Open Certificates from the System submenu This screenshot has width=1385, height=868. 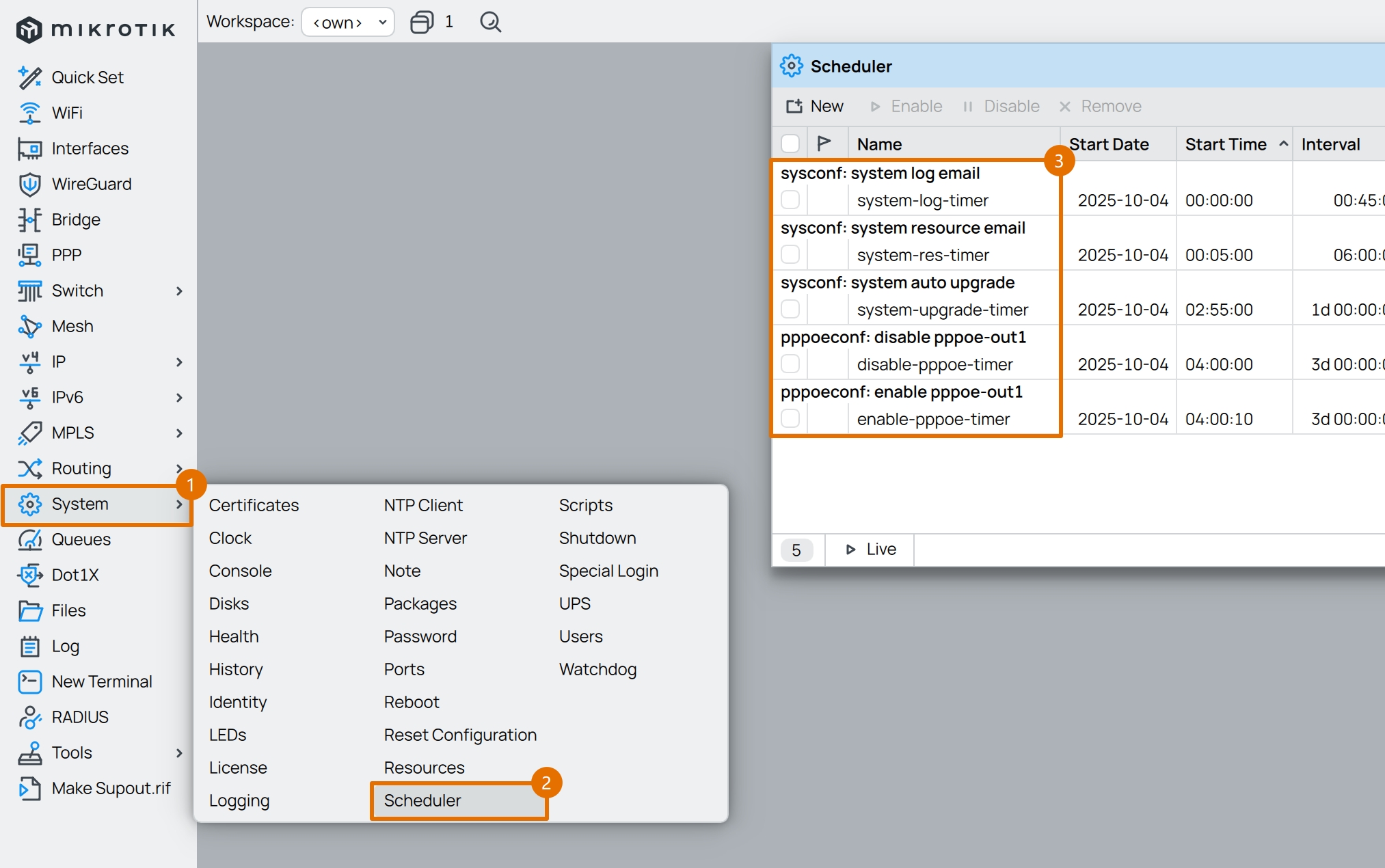click(254, 505)
